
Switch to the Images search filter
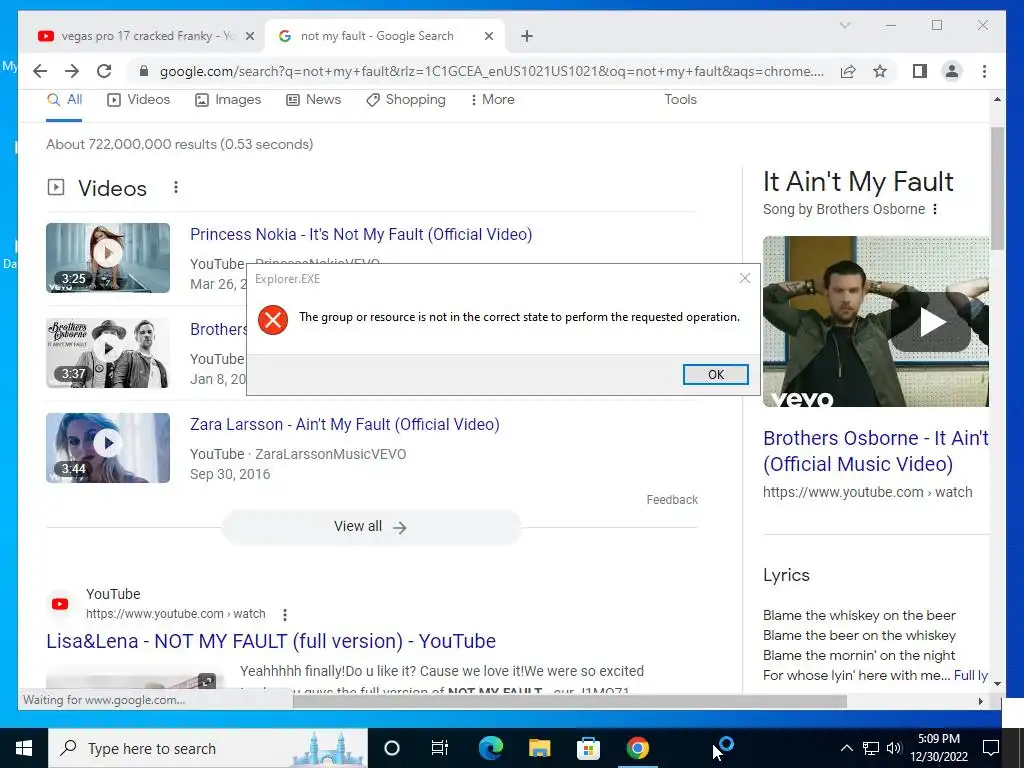point(228,100)
